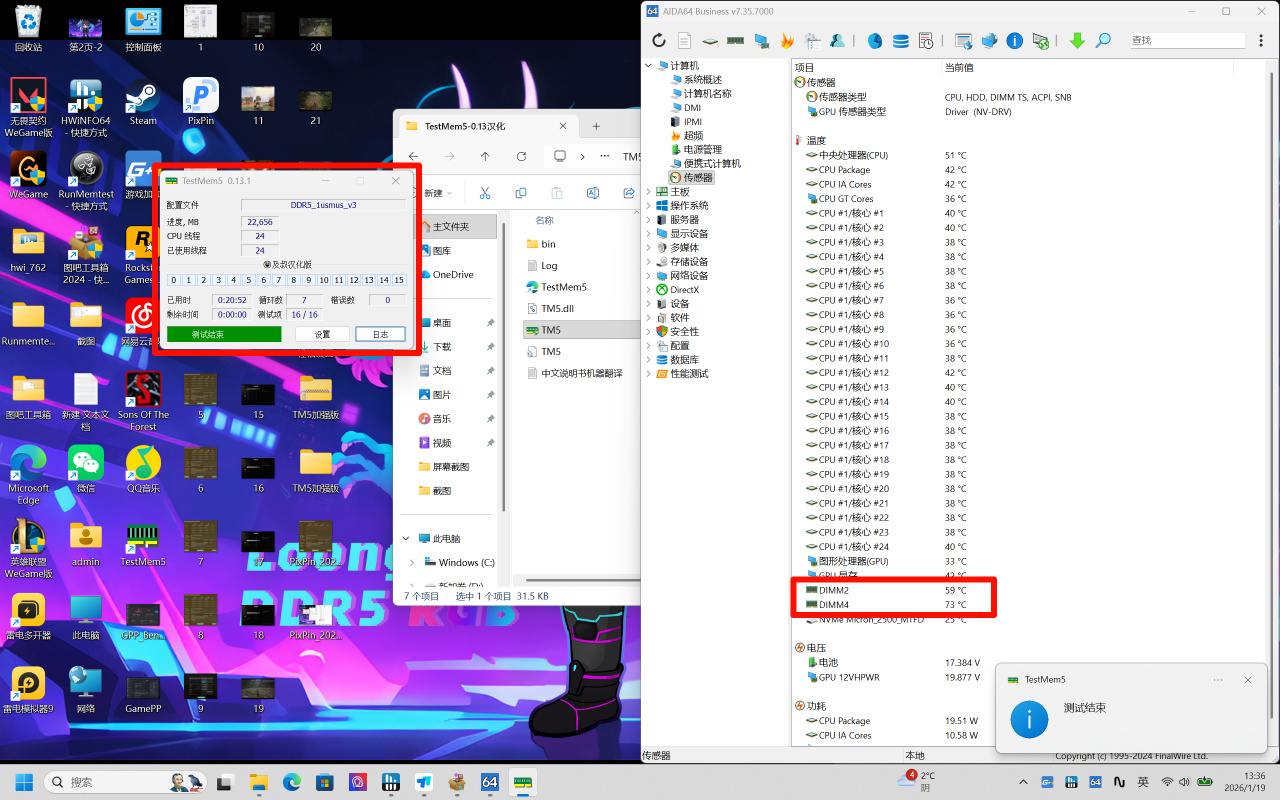
Task: Click the user profile icon in AIDA64 toolbar
Action: click(x=838, y=41)
